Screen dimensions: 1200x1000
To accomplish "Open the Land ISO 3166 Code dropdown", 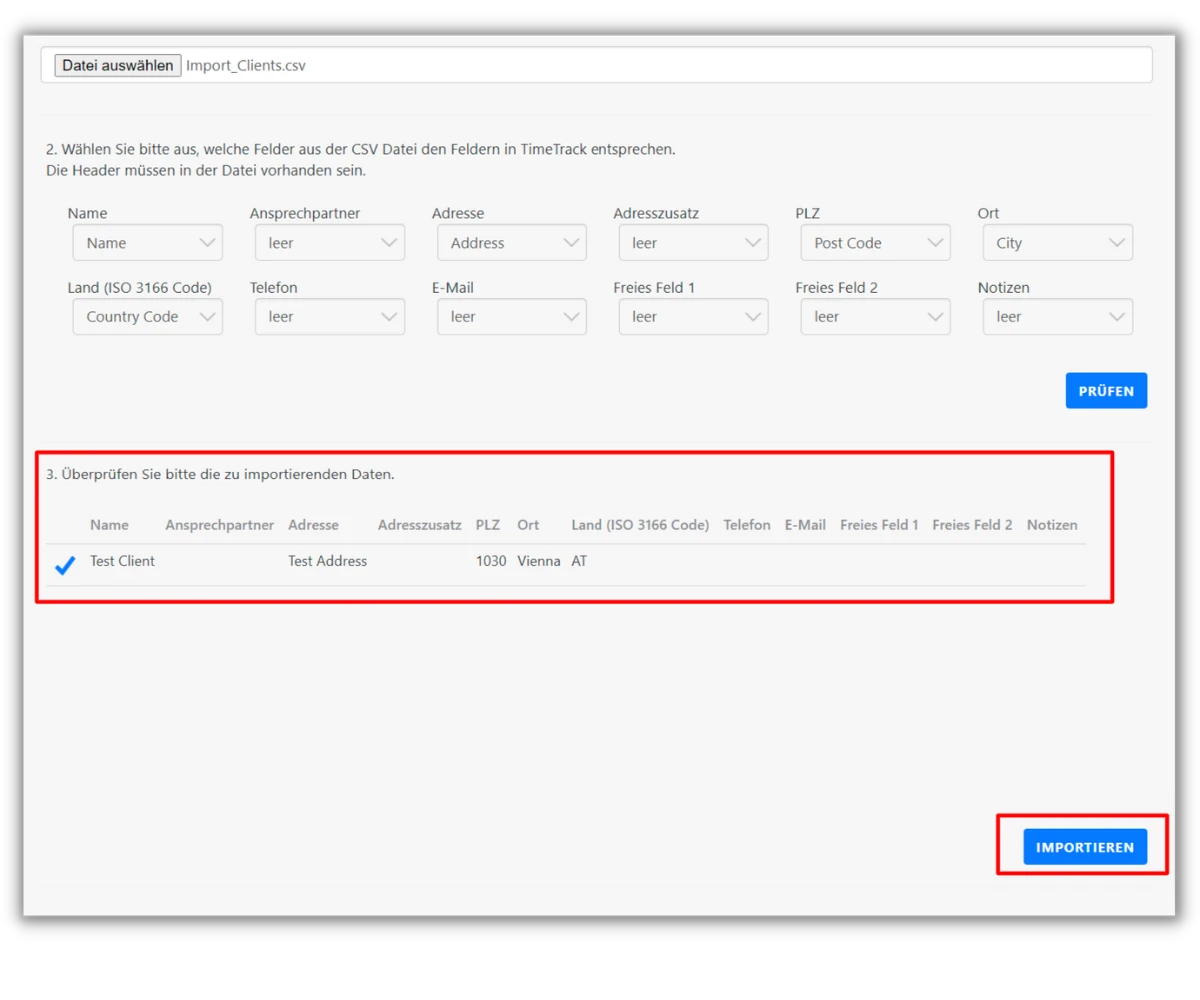I will click(147, 316).
